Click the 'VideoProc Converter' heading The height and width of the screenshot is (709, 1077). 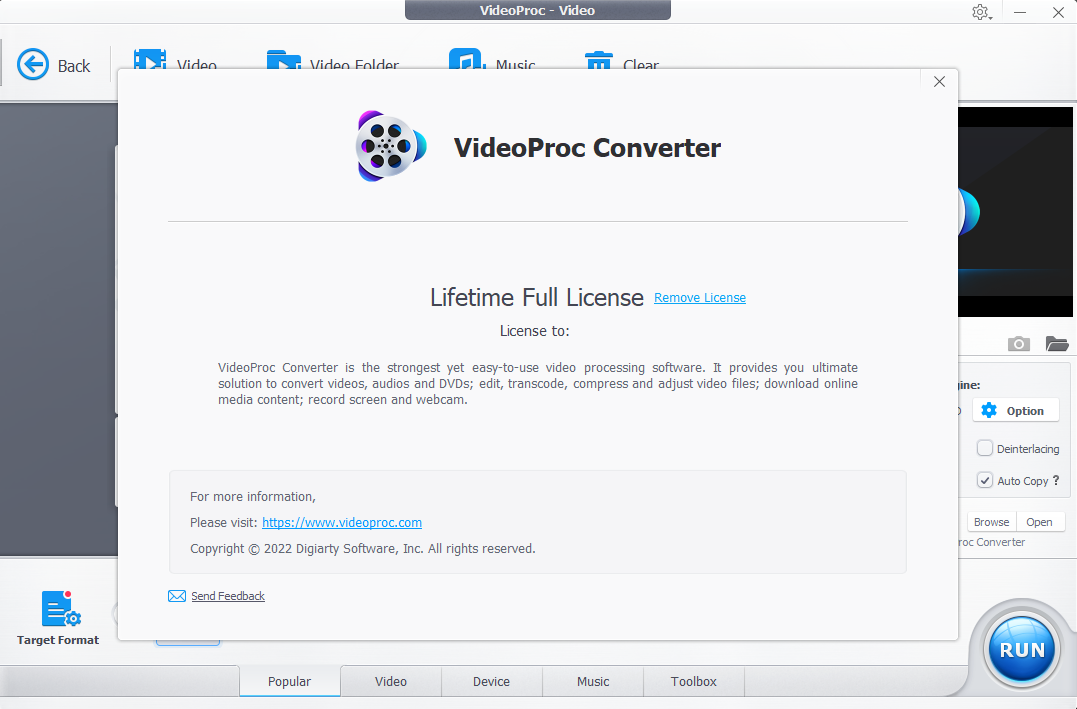587,148
